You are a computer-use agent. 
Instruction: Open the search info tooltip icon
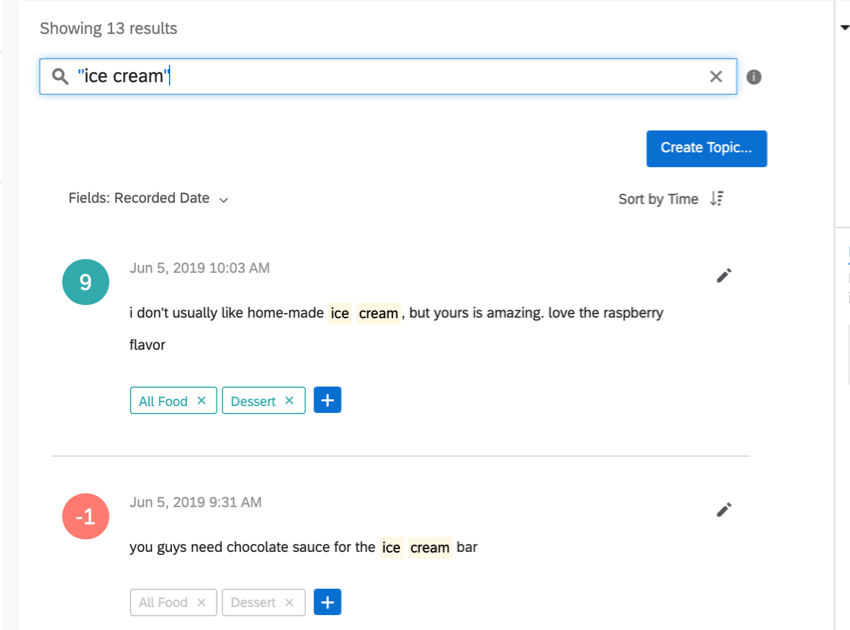point(754,77)
